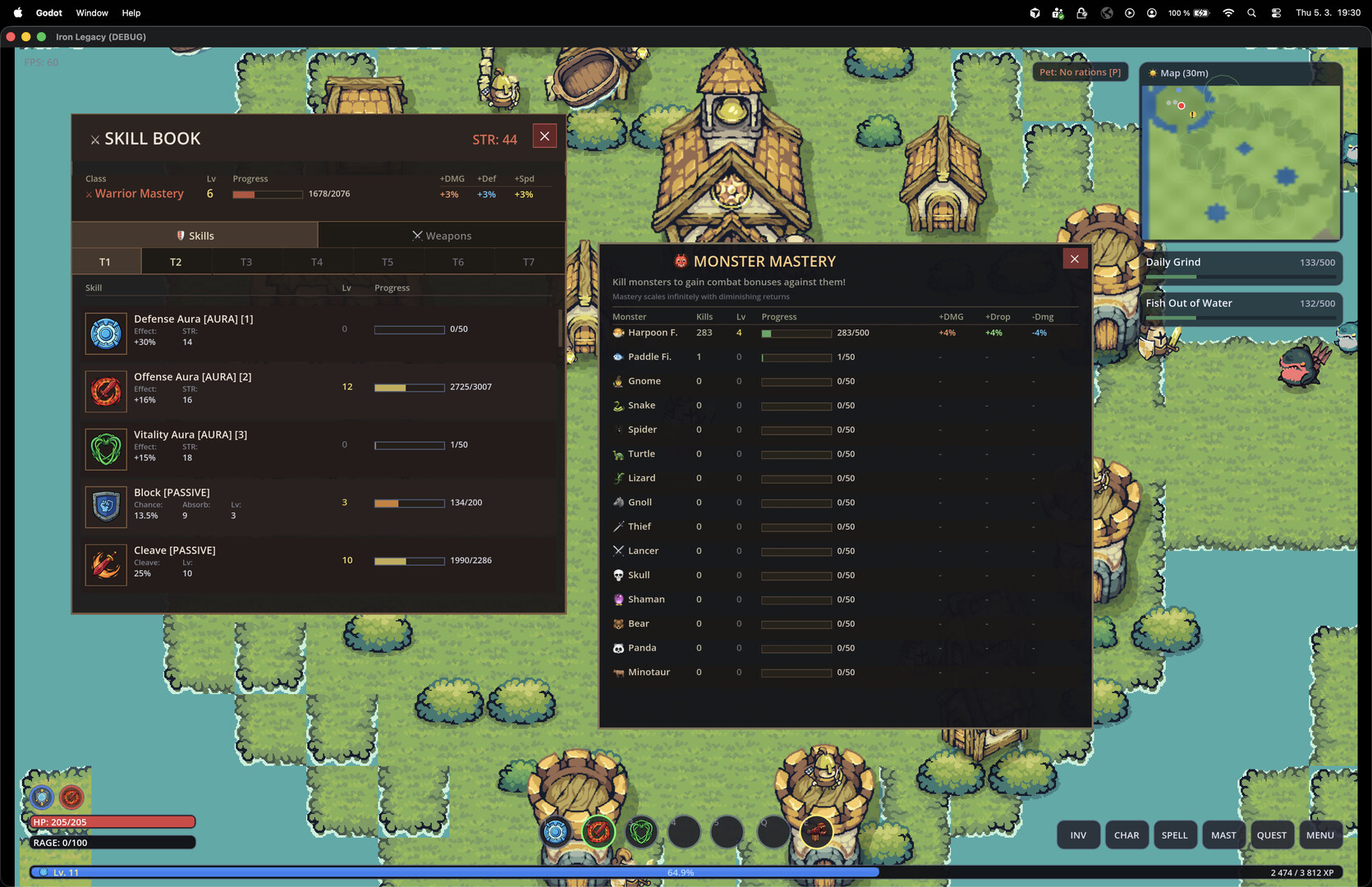Switch to the Weapons tab
This screenshot has height=887, width=1372.
442,236
